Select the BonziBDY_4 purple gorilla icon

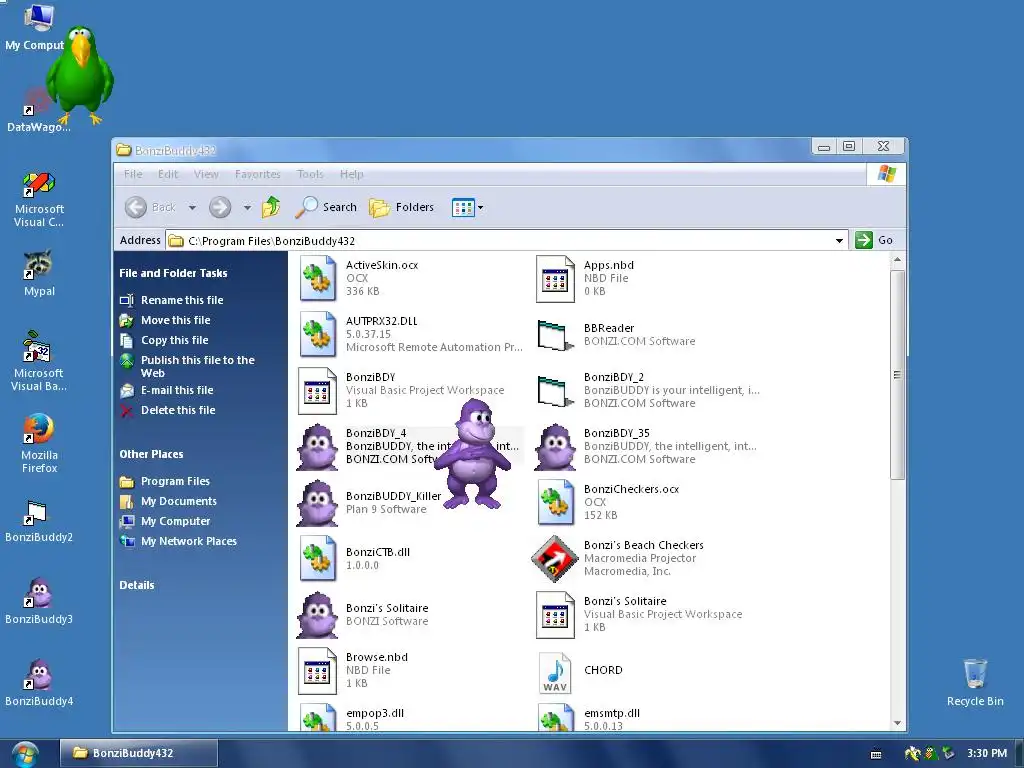click(x=317, y=447)
